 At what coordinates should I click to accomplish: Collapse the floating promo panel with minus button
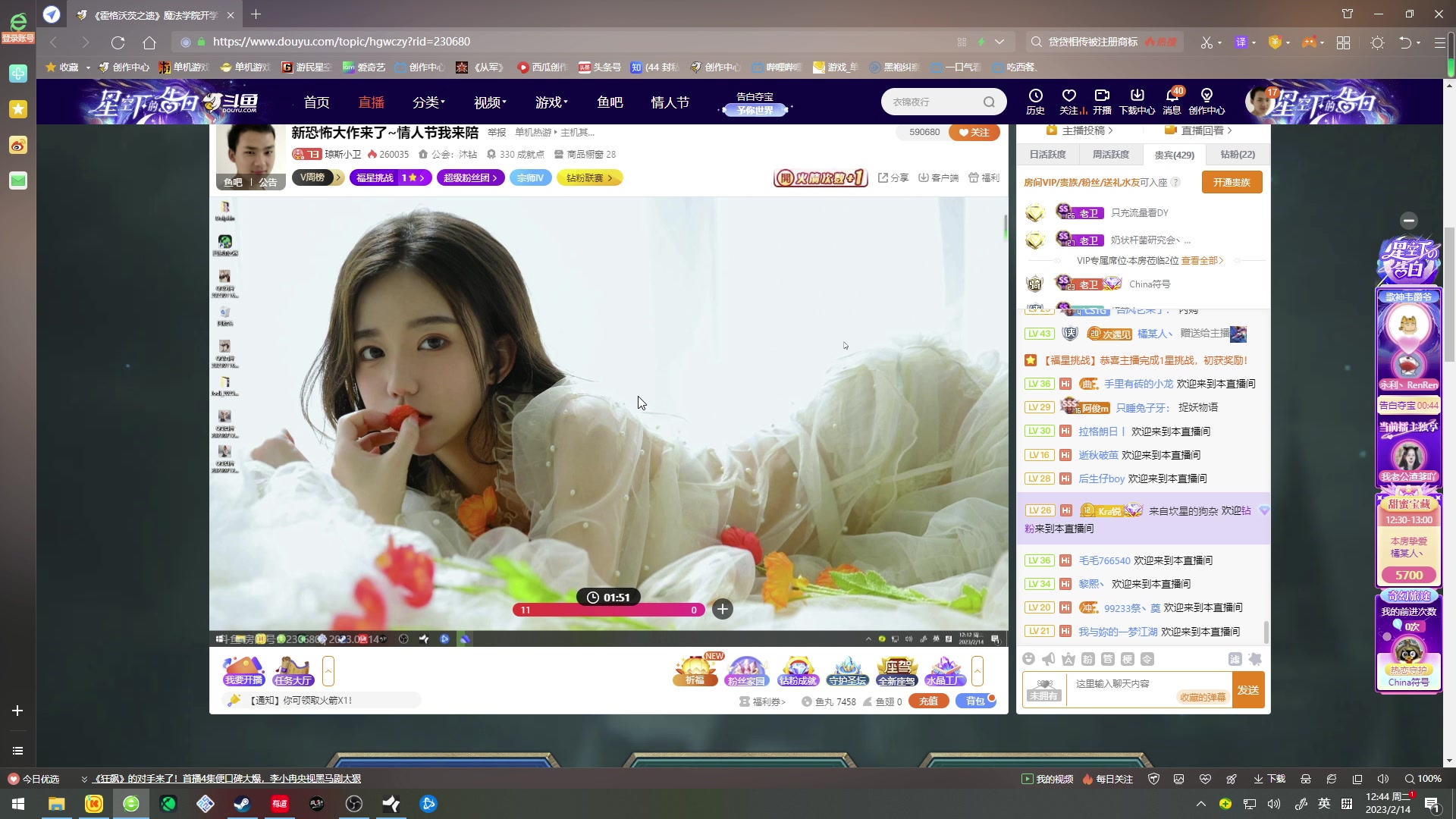click(x=1410, y=221)
